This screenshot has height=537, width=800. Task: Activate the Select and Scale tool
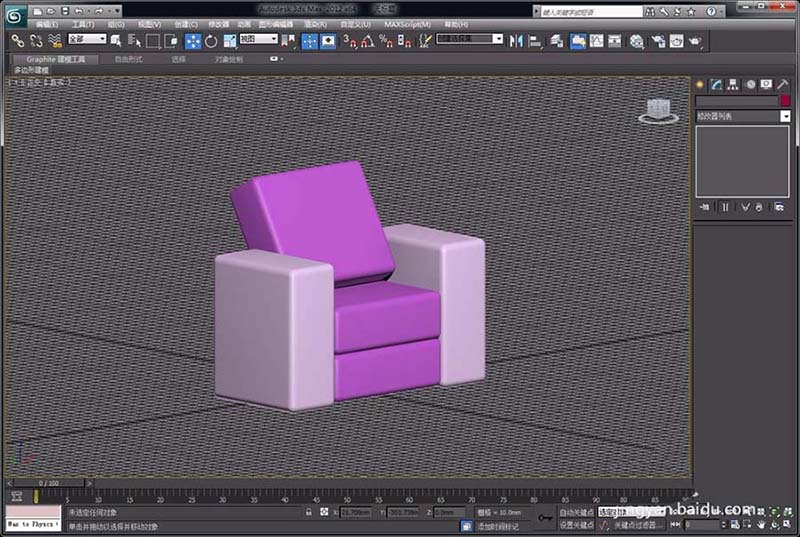pyautogui.click(x=230, y=41)
